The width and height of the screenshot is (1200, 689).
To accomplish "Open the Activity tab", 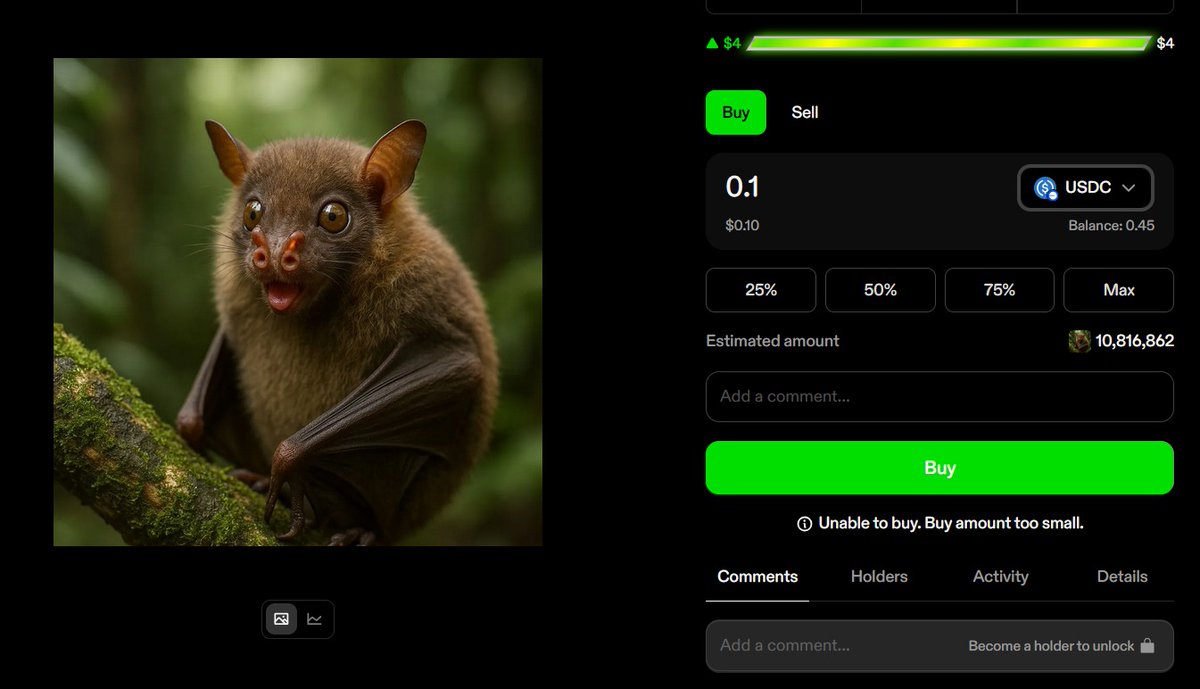I will point(1000,577).
